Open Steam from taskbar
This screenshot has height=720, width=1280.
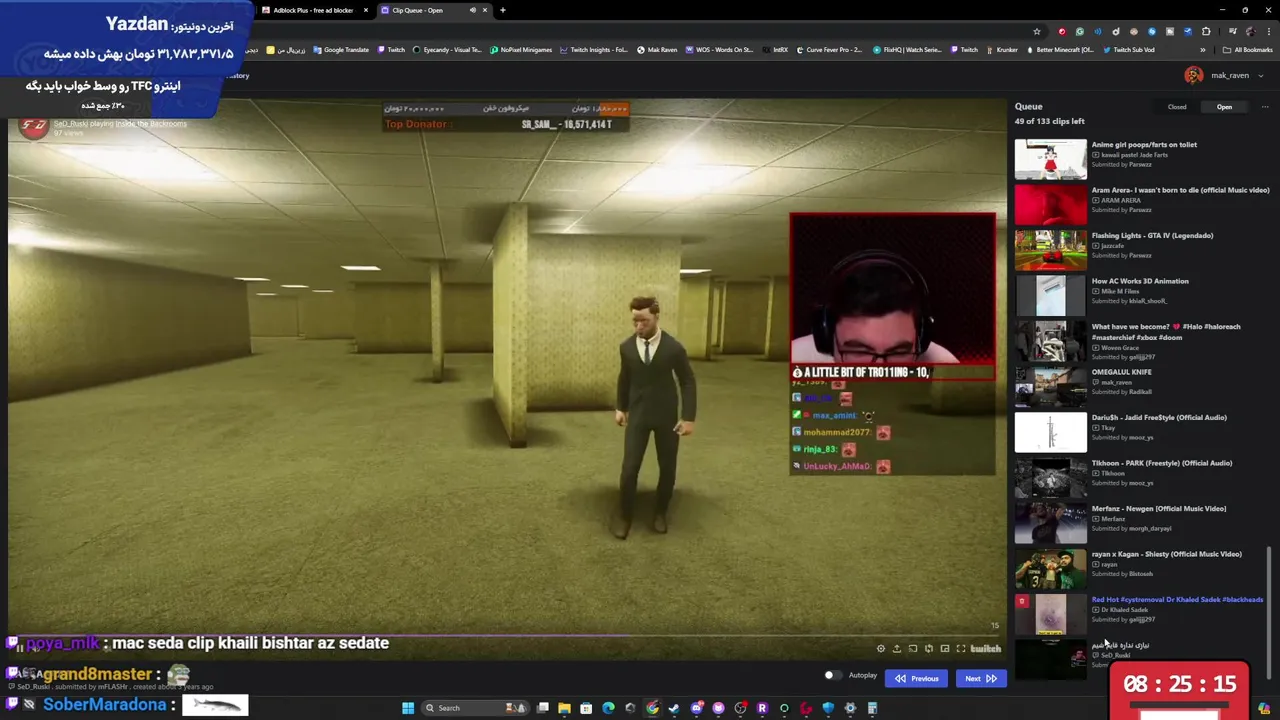click(x=674, y=708)
